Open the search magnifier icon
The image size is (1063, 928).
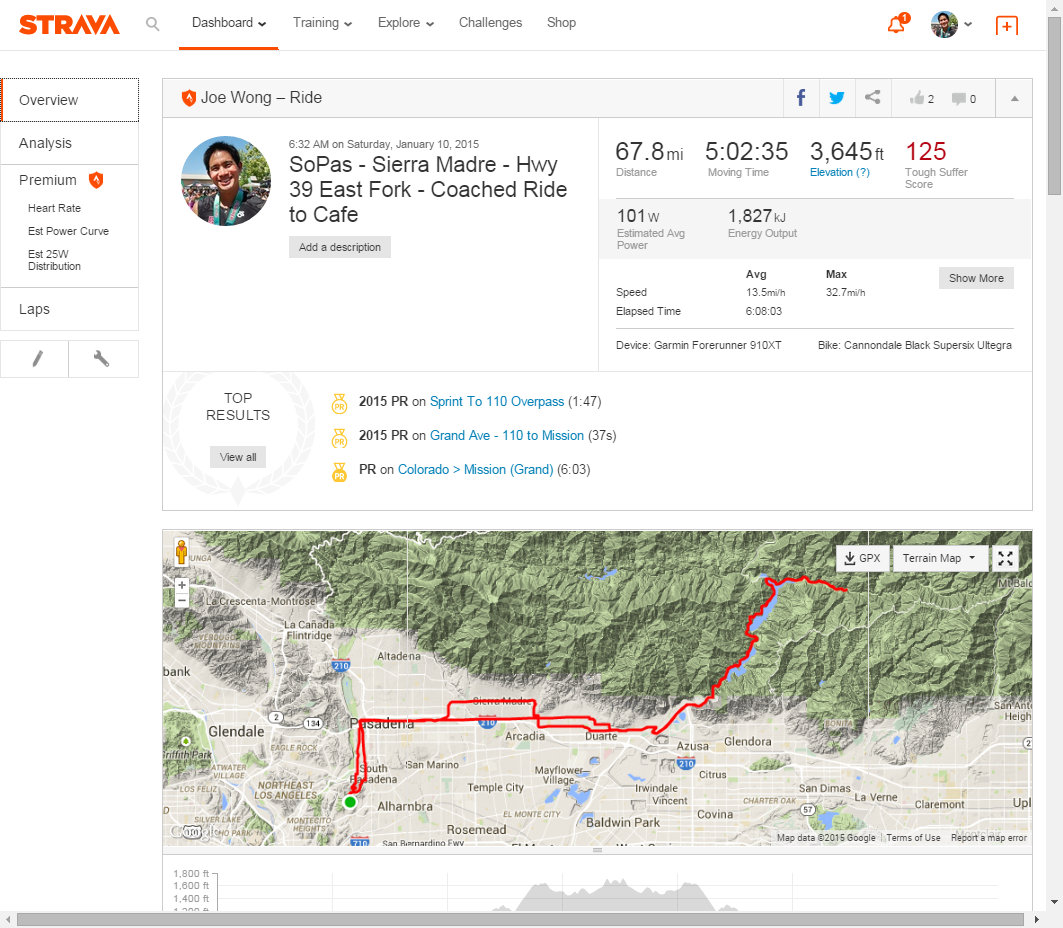coord(152,23)
